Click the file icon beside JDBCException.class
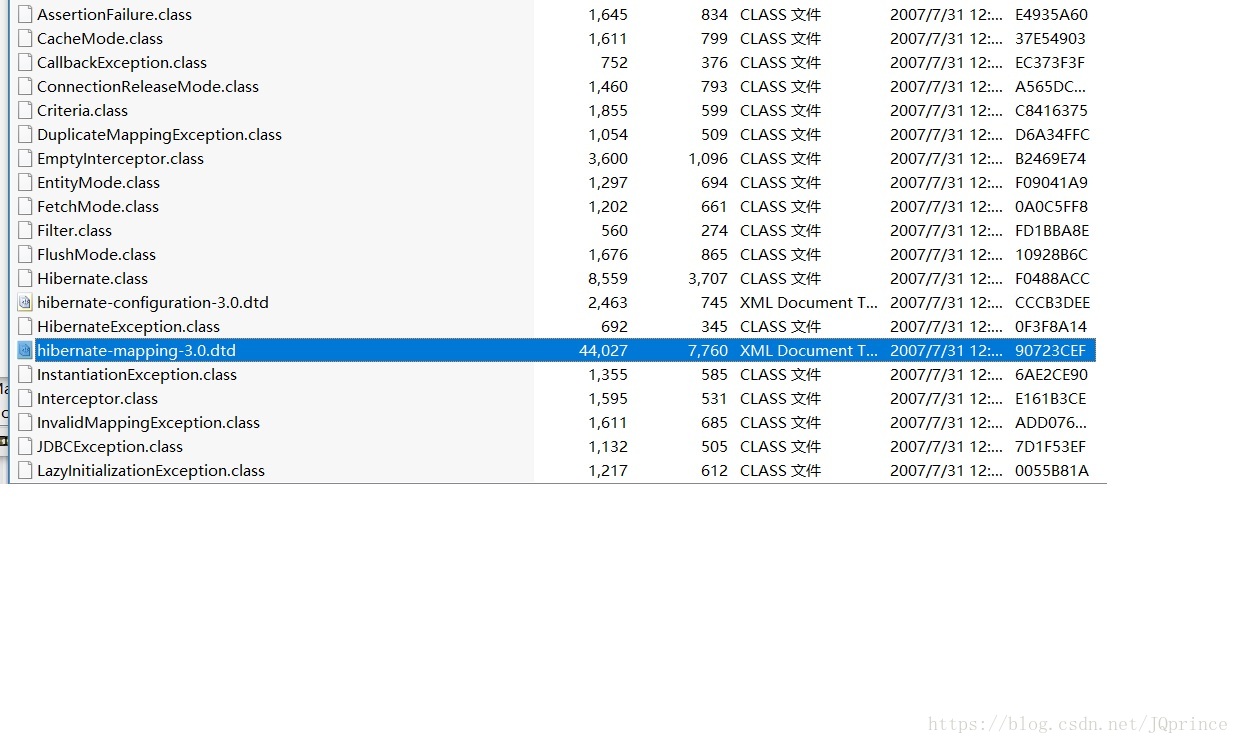Viewport: 1239px width, 744px height. click(x=24, y=446)
